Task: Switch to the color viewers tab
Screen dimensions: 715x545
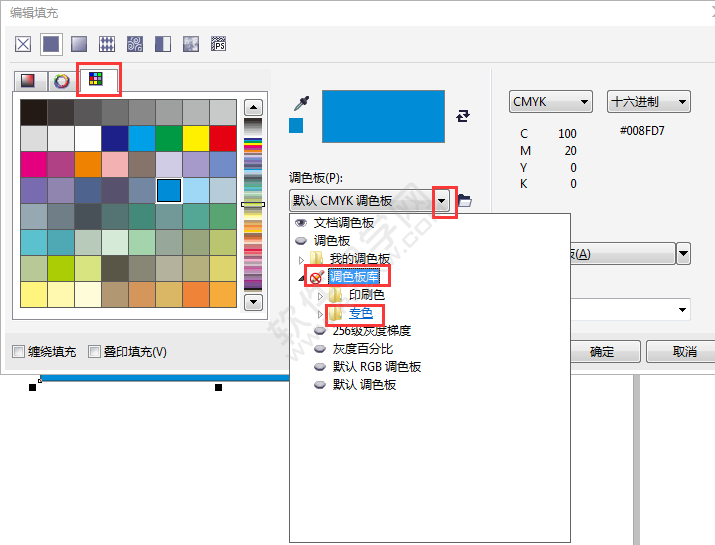Action: (x=29, y=81)
